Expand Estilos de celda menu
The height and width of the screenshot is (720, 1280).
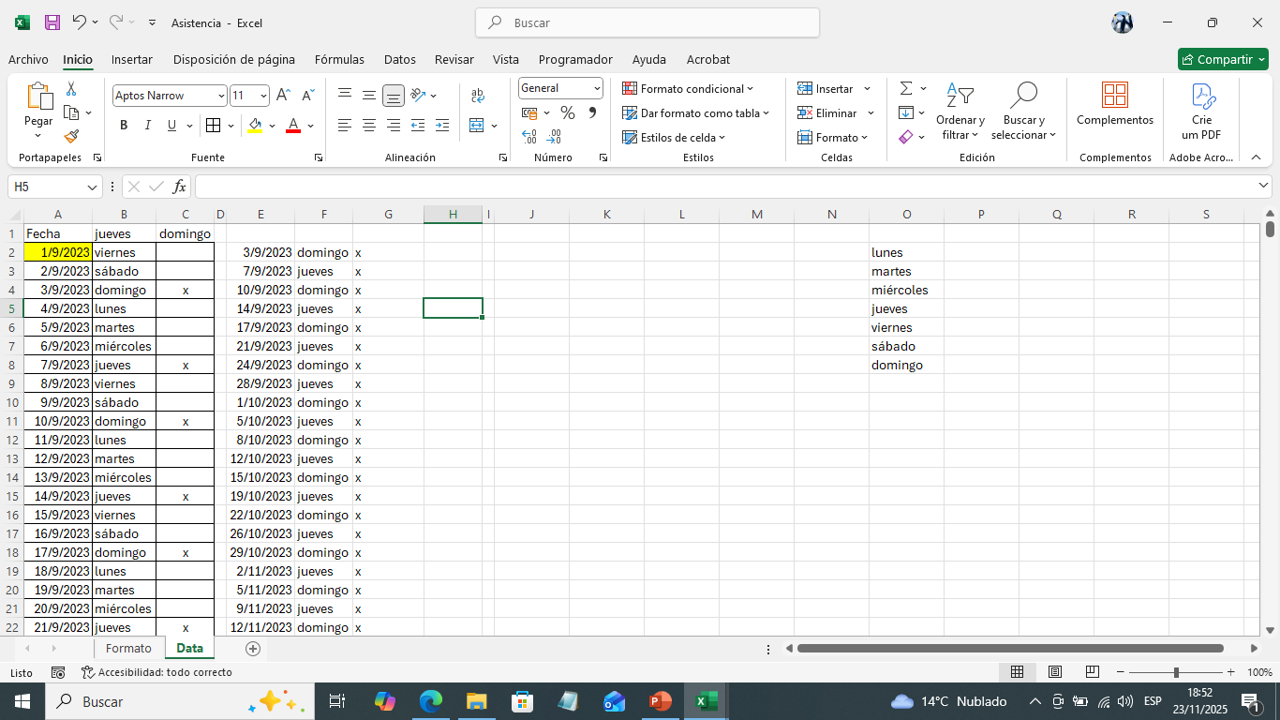(x=674, y=137)
